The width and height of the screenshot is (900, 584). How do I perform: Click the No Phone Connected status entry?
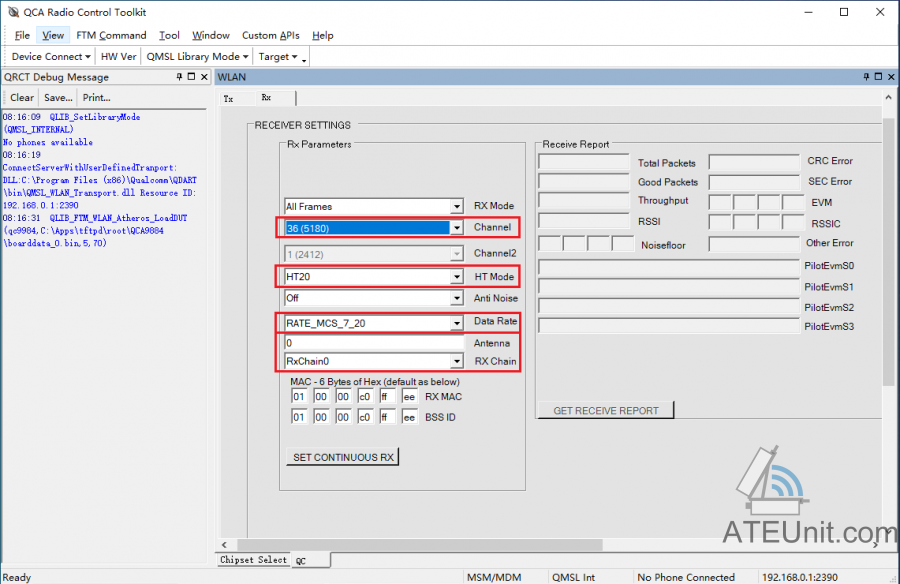coord(686,577)
